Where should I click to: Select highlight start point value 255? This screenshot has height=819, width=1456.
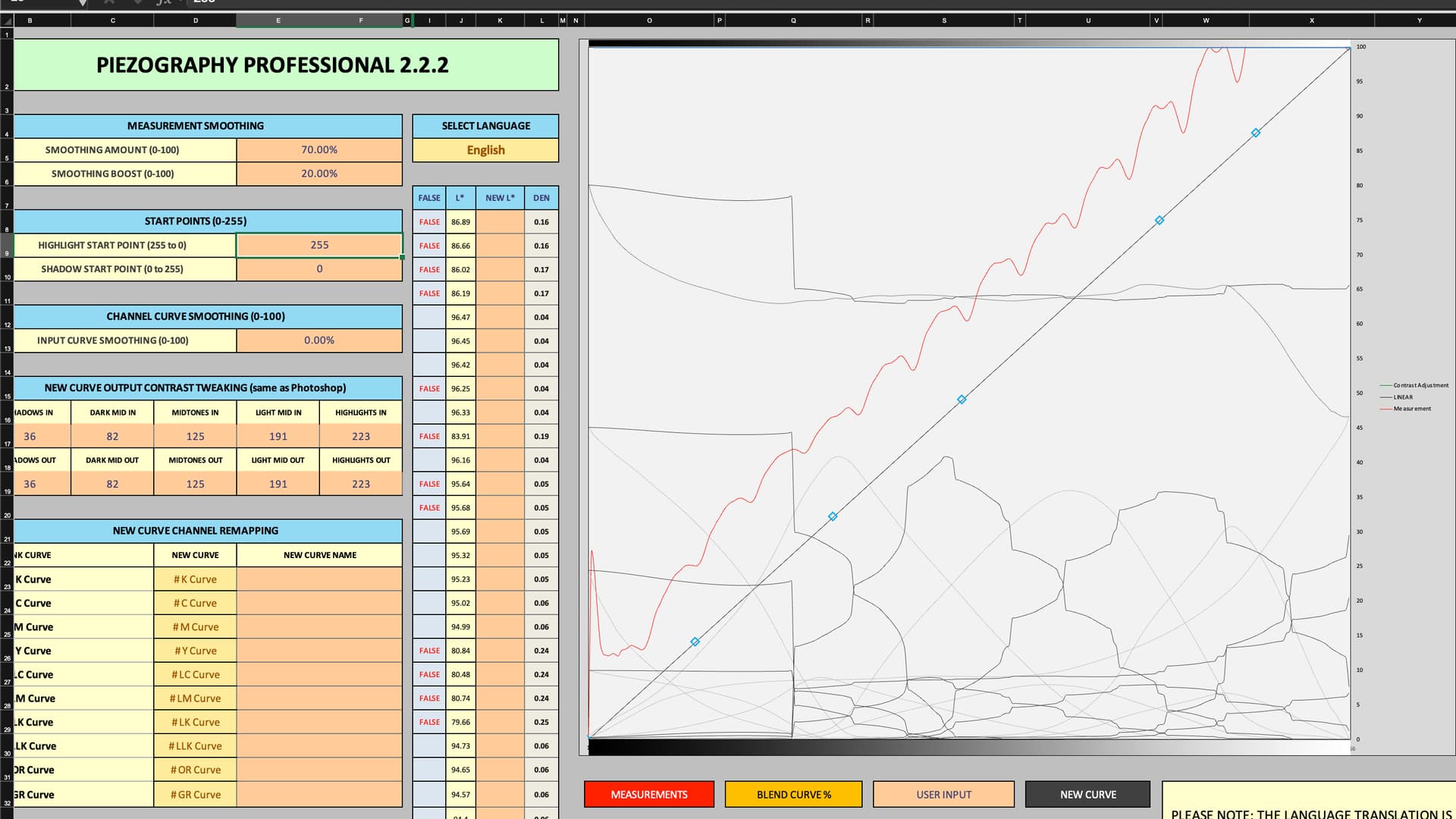(319, 245)
